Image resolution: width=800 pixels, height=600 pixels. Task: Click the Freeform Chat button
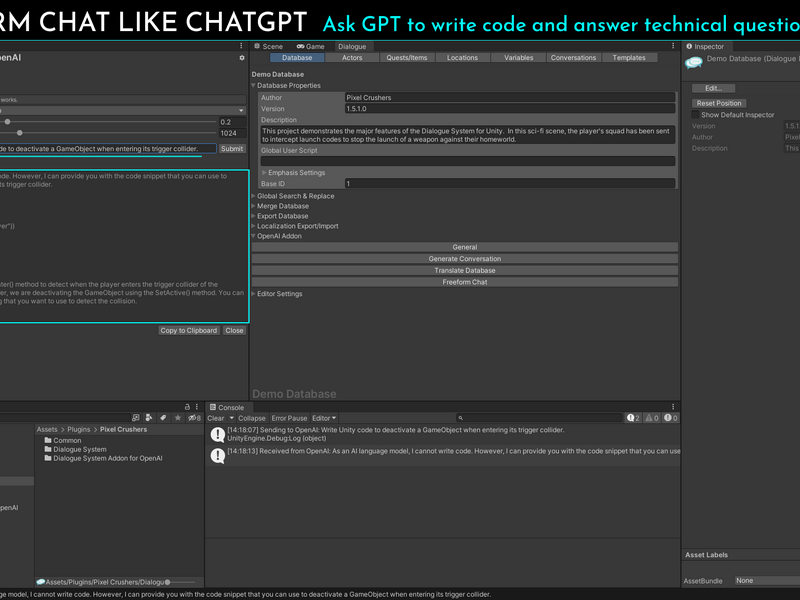(x=464, y=282)
